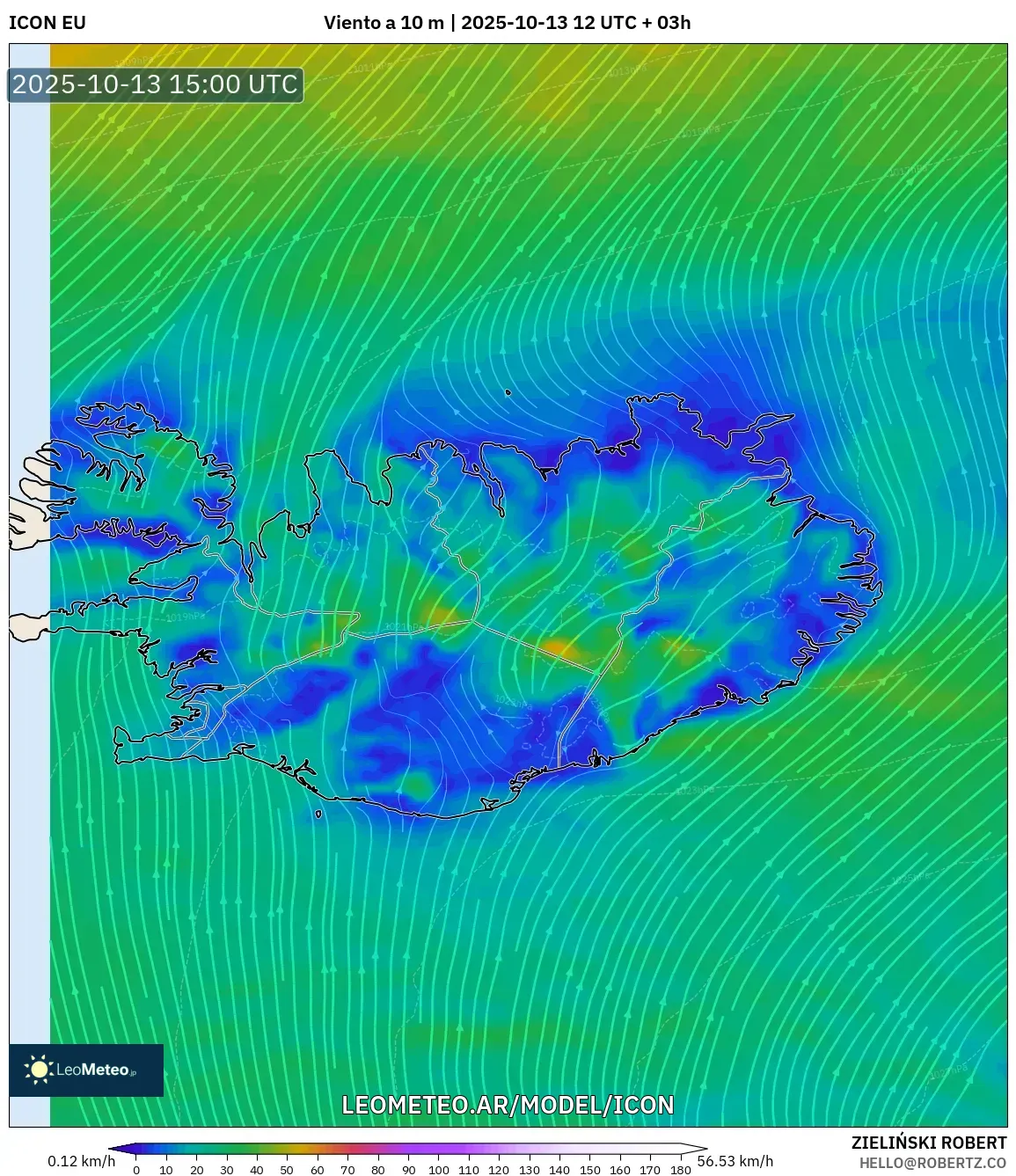Screen dimensions: 1016x1176
Task: Select the ICON EU model title
Action: 48,23
